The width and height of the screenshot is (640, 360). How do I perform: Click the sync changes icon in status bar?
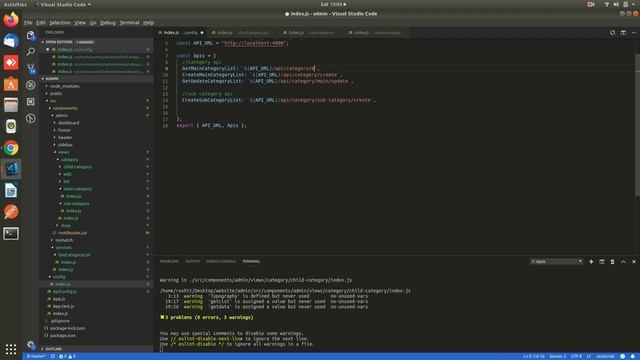tap(53, 356)
